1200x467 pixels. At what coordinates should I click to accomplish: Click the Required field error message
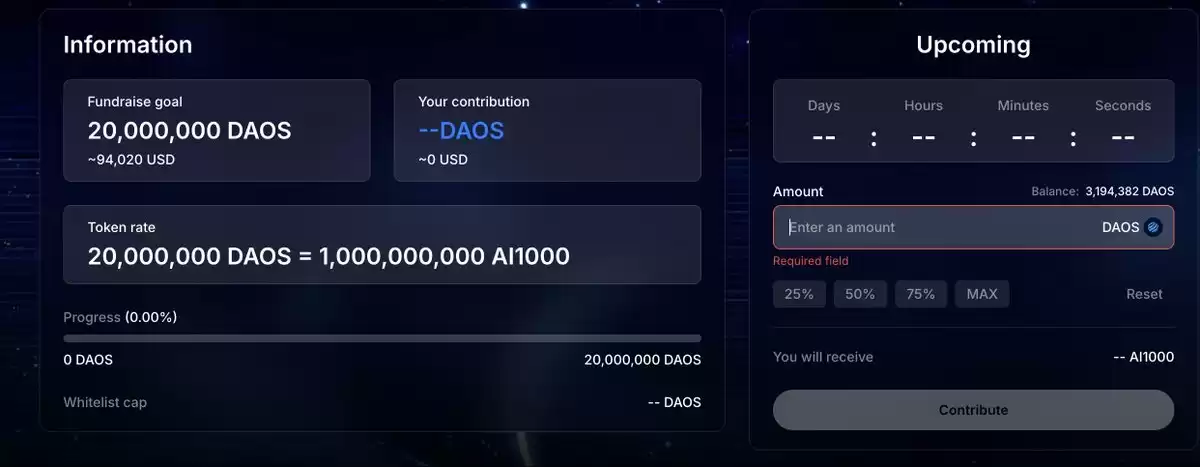810,261
